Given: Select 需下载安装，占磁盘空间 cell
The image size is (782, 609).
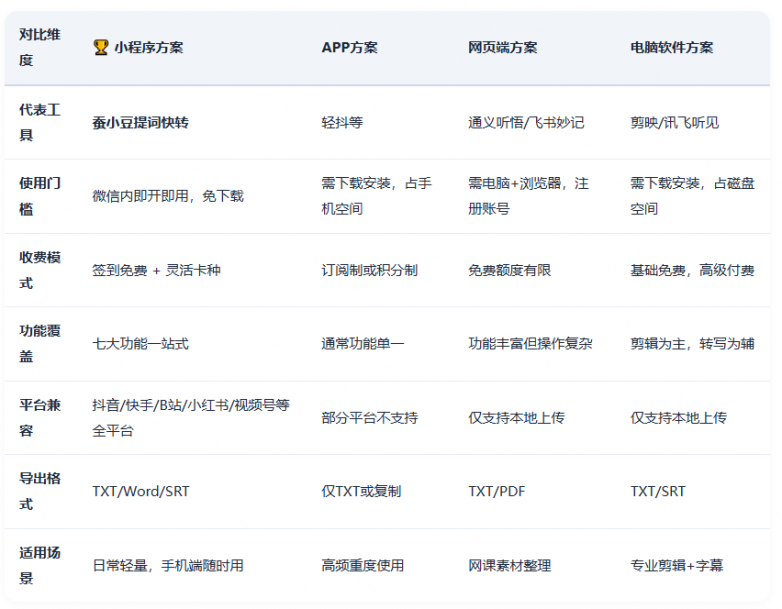Looking at the screenshot, I should [692, 196].
